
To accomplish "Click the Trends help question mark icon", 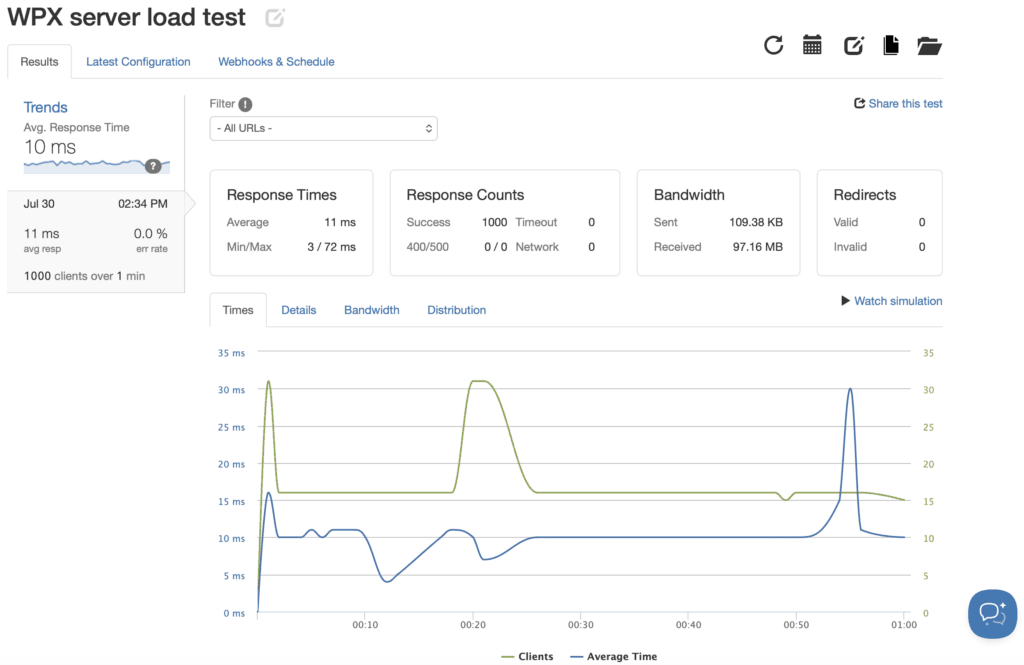I will [x=153, y=166].
